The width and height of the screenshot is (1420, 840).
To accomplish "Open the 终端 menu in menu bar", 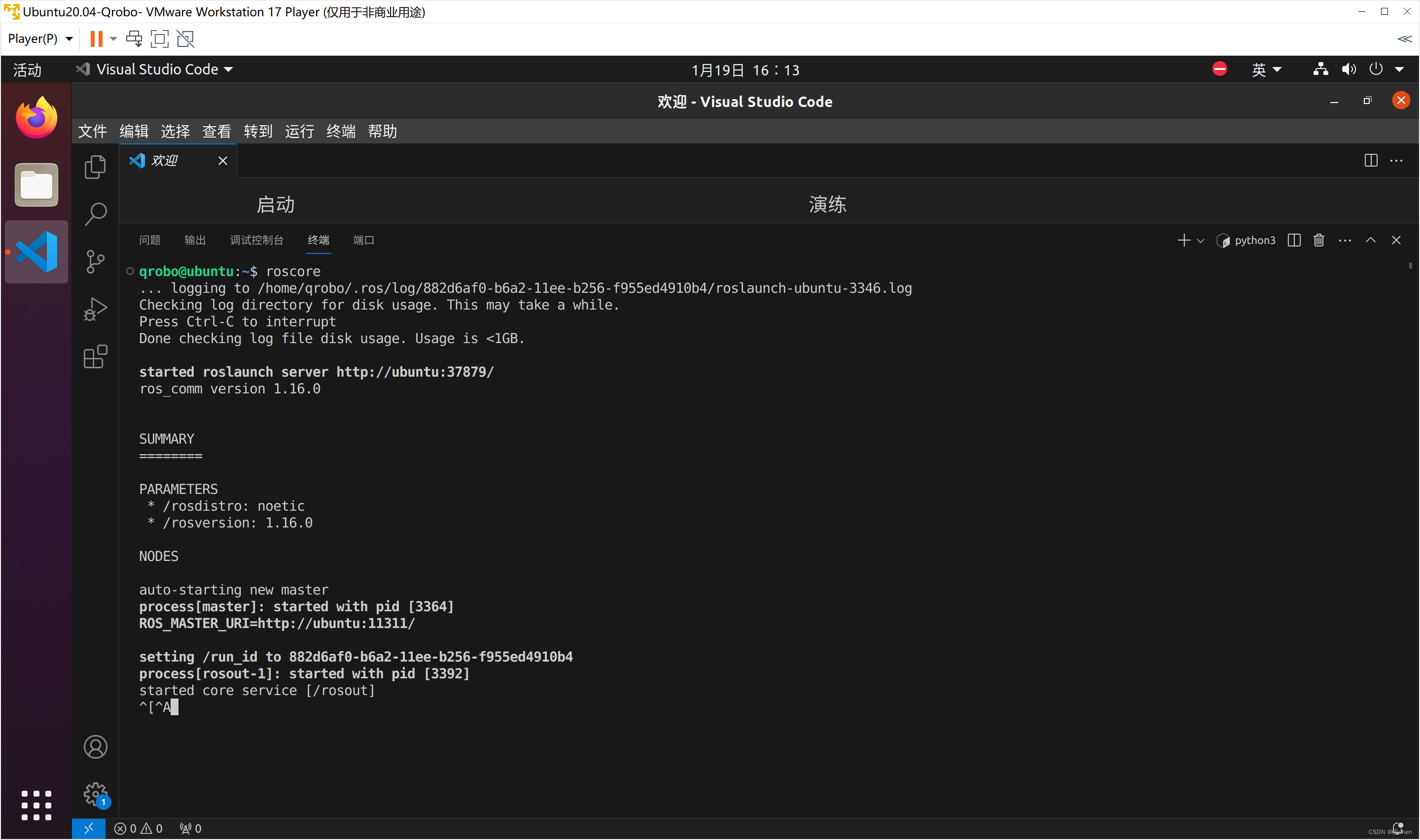I will pos(341,131).
